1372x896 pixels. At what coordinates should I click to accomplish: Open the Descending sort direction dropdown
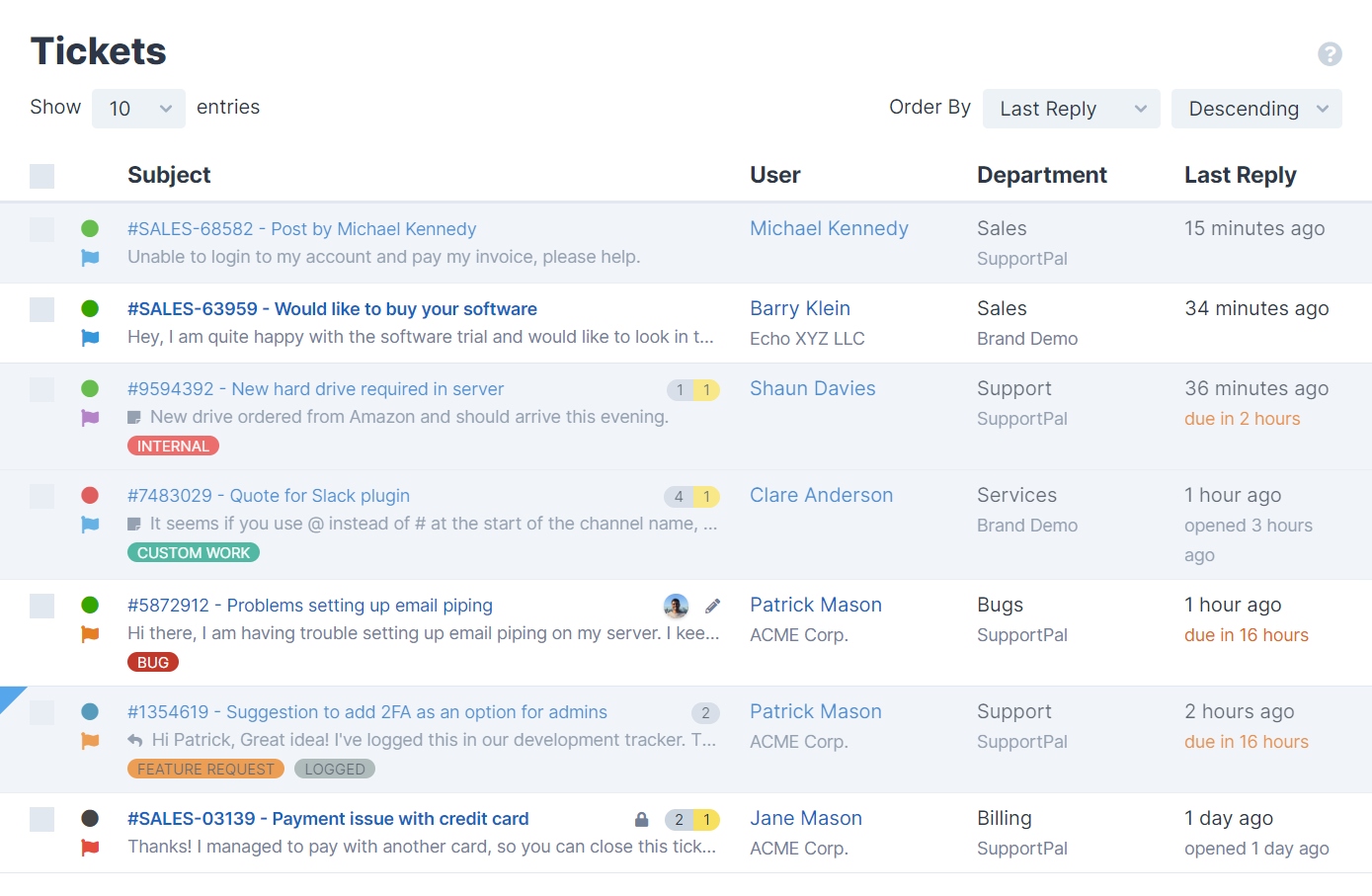[x=1256, y=109]
